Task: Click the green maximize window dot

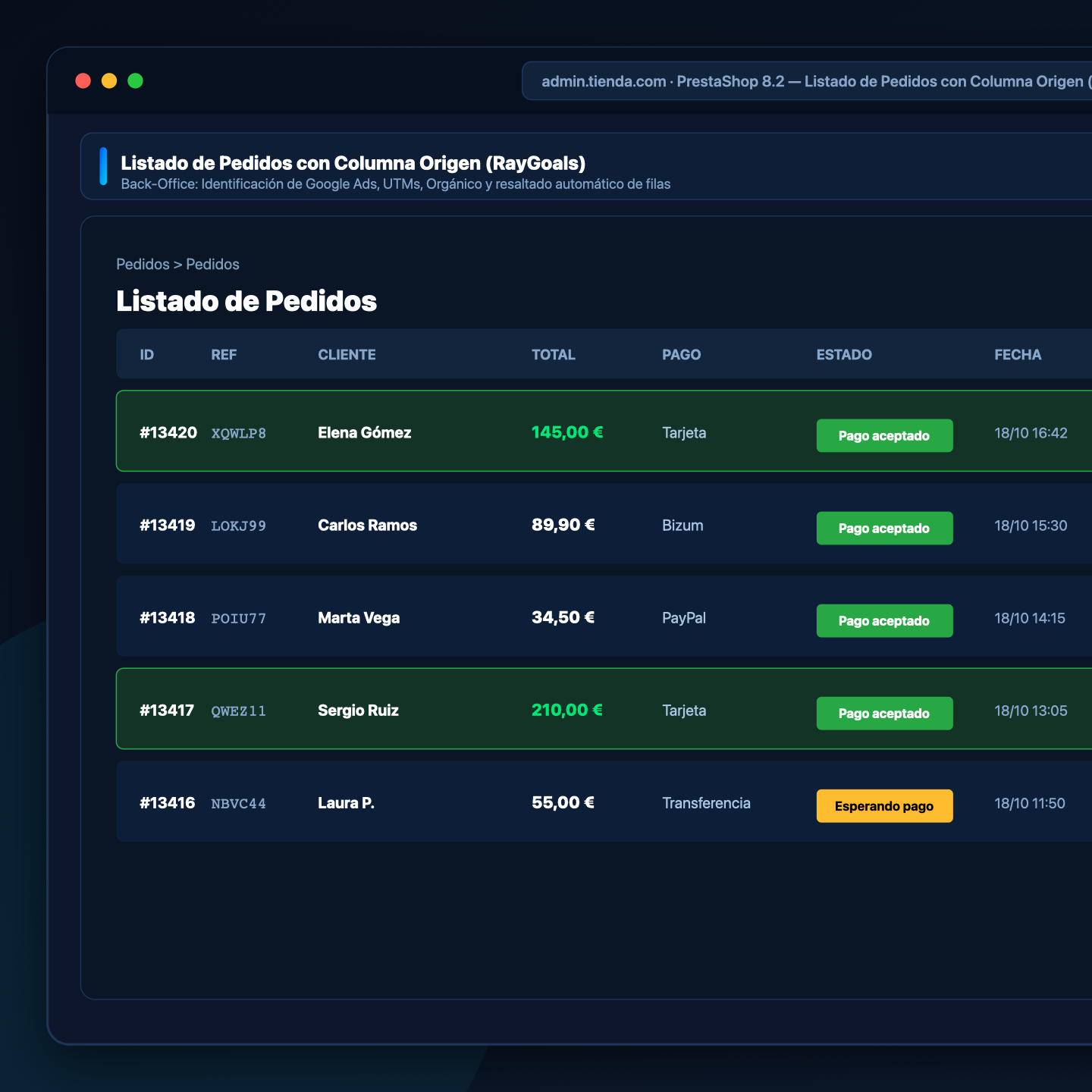Action: (x=135, y=81)
